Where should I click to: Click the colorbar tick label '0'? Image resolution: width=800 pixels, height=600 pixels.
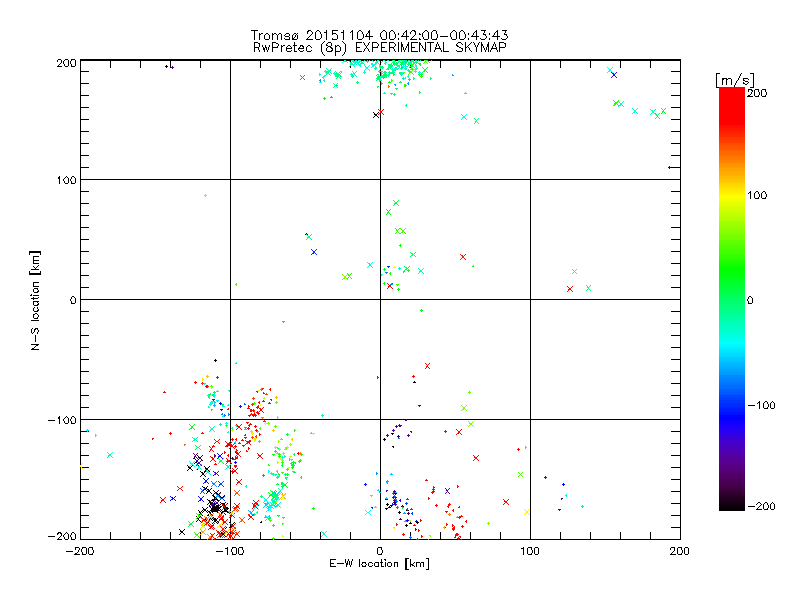[x=750, y=300]
